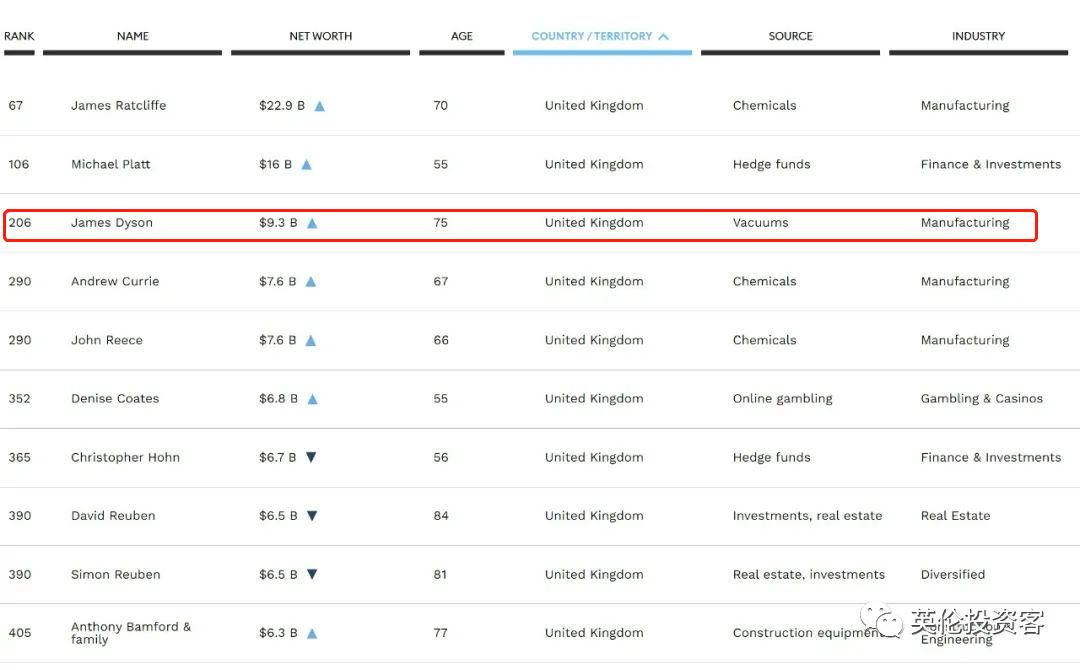Sort the list by Name header

pyautogui.click(x=132, y=37)
